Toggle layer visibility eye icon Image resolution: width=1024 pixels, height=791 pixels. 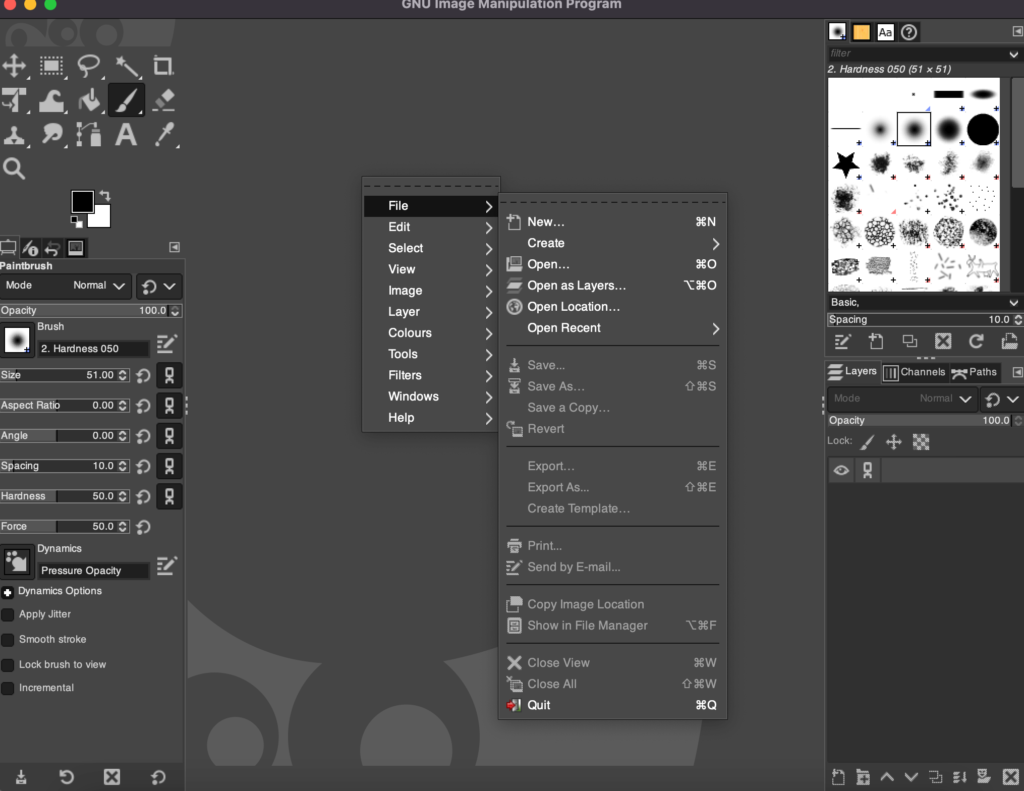(x=841, y=470)
